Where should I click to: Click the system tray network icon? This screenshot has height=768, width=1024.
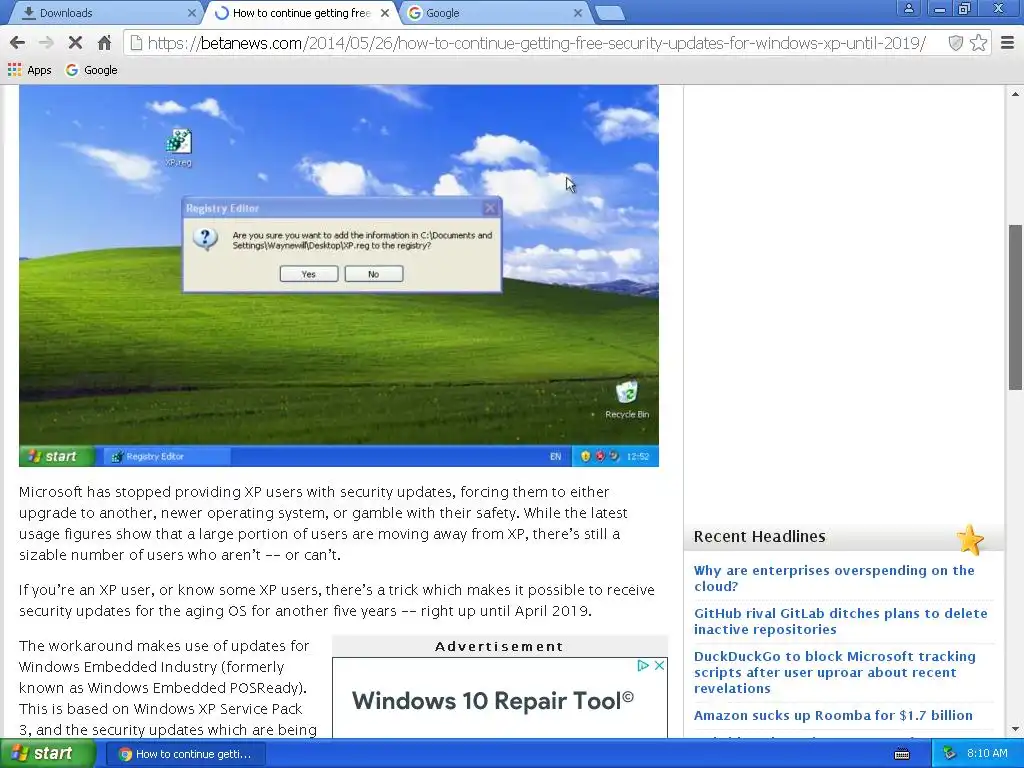coord(950,754)
